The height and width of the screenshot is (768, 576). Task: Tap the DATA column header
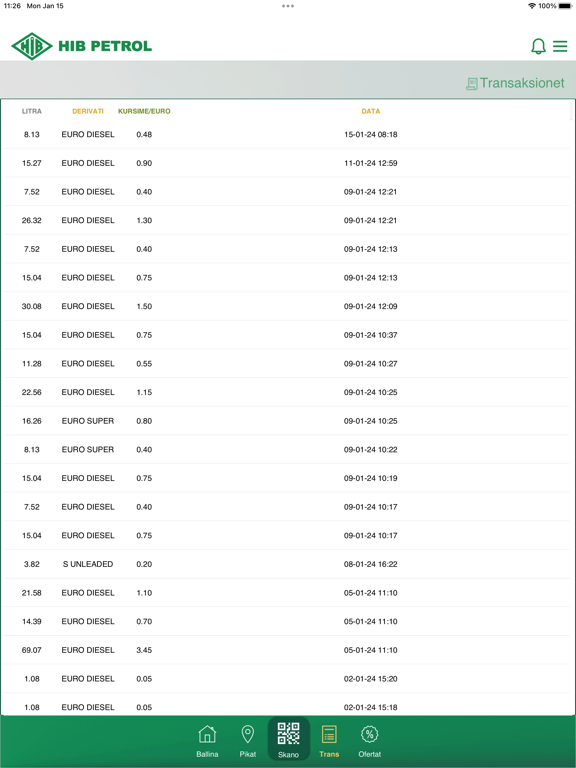point(371,111)
